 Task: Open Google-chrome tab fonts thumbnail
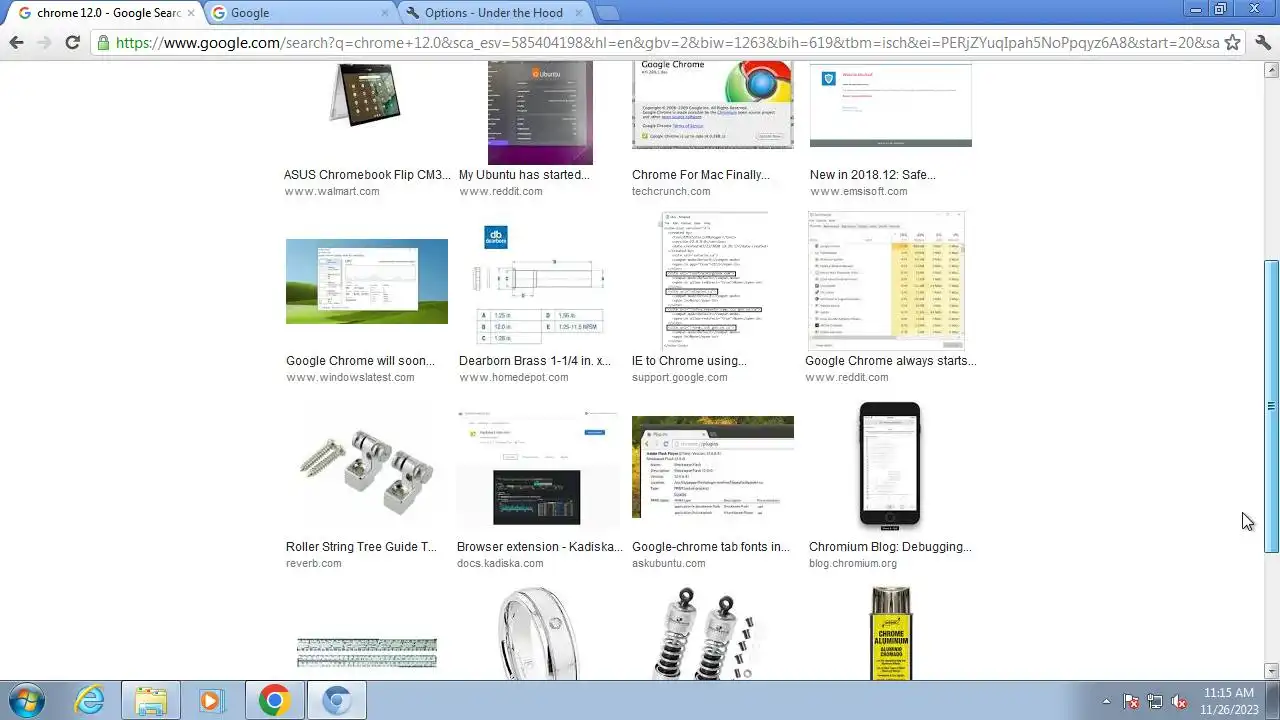[x=712, y=467]
